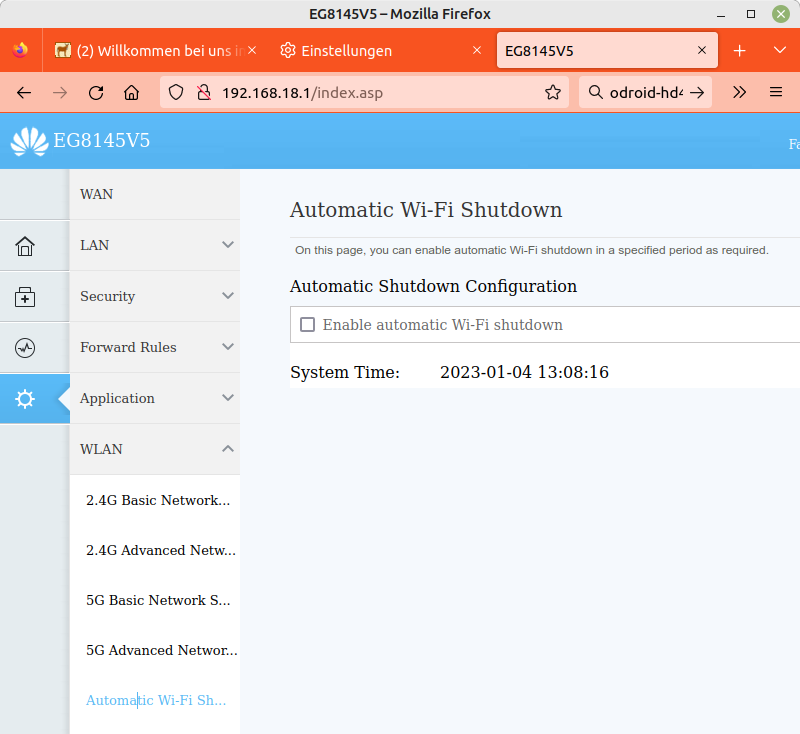Collapse the WLAN menu section
This screenshot has width=800, height=734.
154,449
